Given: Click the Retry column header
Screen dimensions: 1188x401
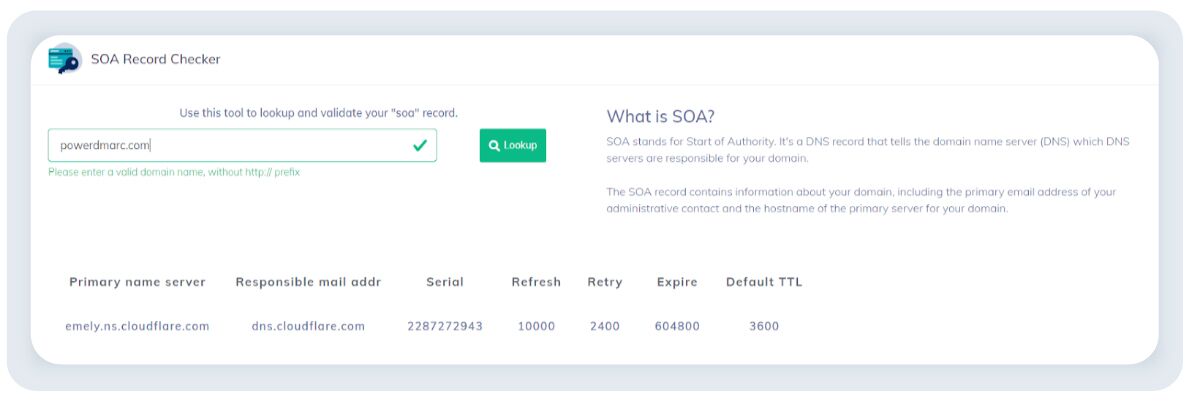Looking at the screenshot, I should pos(605,282).
